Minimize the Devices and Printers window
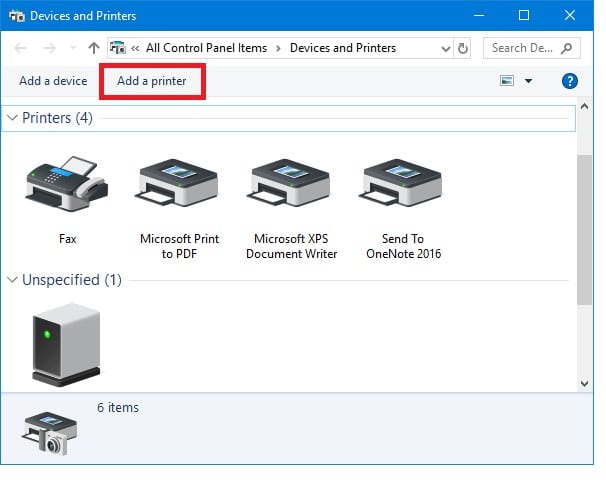Screen dimensions: 606x490 coord(479,15)
